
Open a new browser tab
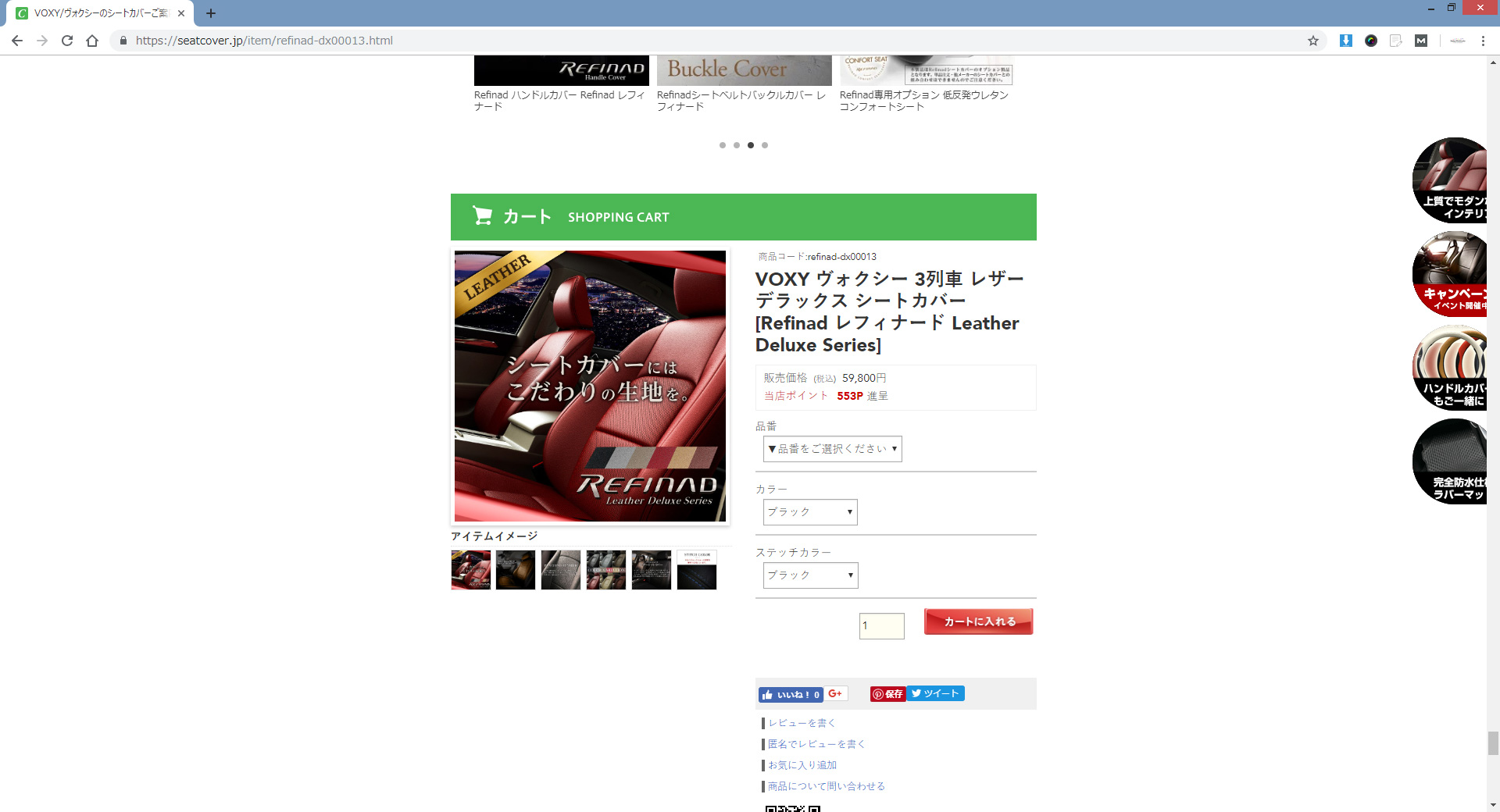[211, 13]
